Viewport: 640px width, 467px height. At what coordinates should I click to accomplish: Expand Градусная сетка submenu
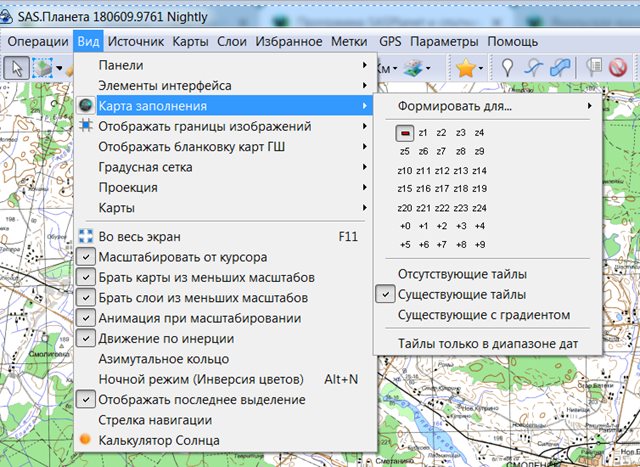coord(225,167)
